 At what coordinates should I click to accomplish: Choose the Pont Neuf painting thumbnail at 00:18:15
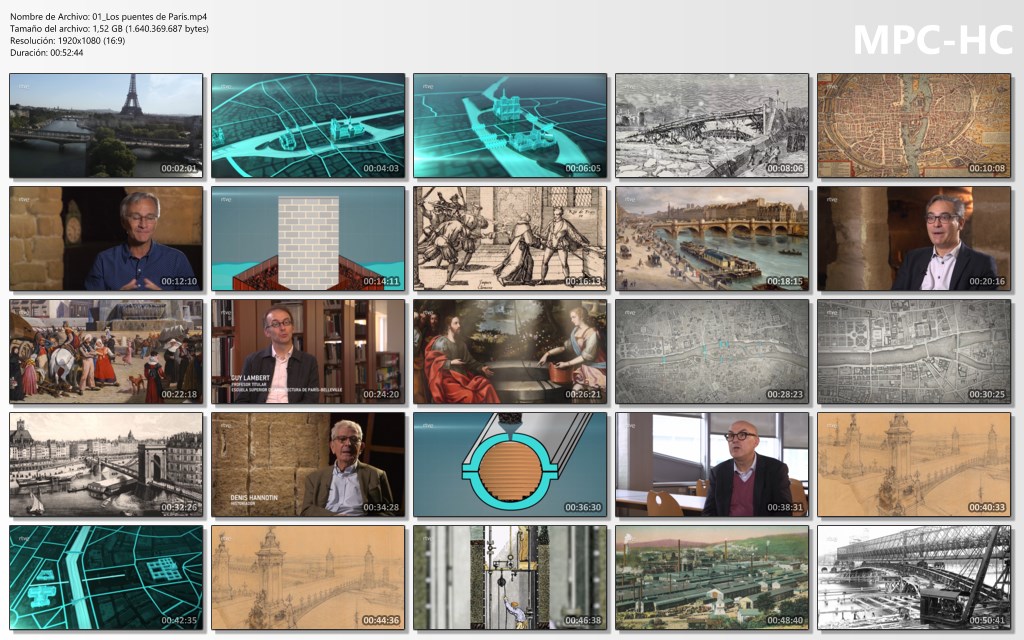[712, 238]
